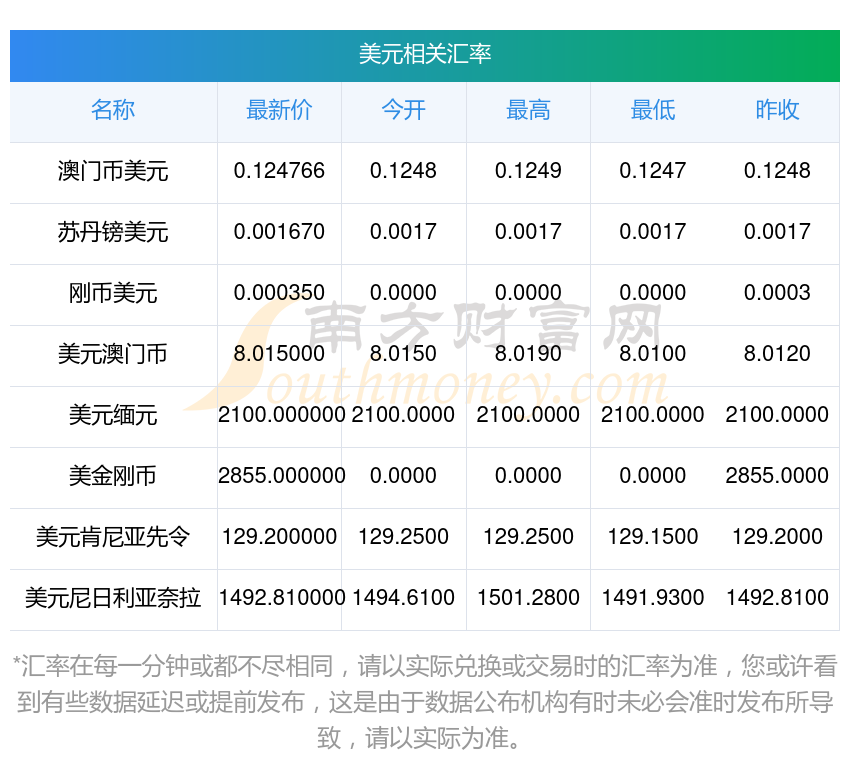Click 美元尼日利亚奈拉 previous close 1492.8100

tap(777, 597)
